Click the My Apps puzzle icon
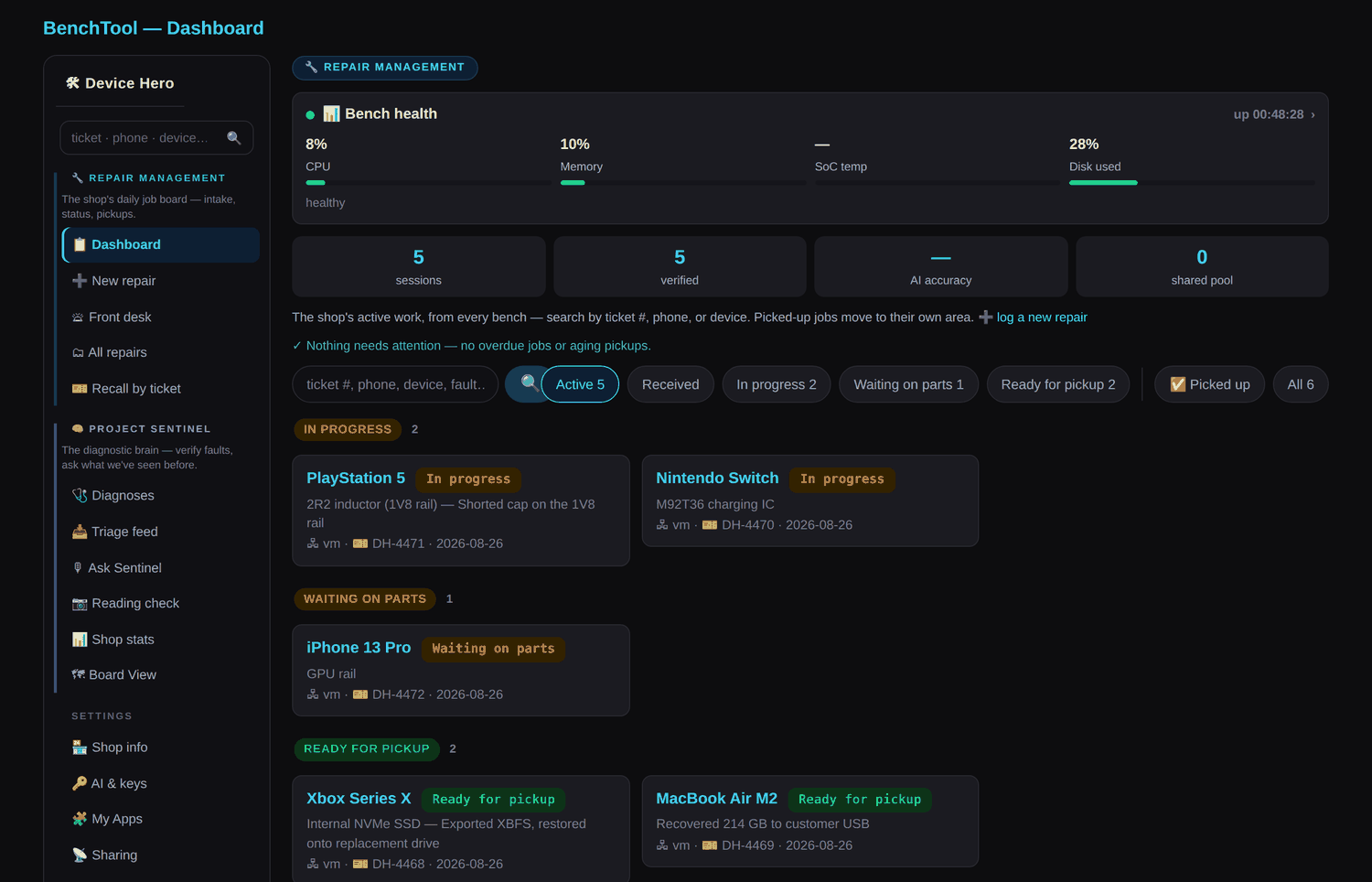 click(80, 819)
